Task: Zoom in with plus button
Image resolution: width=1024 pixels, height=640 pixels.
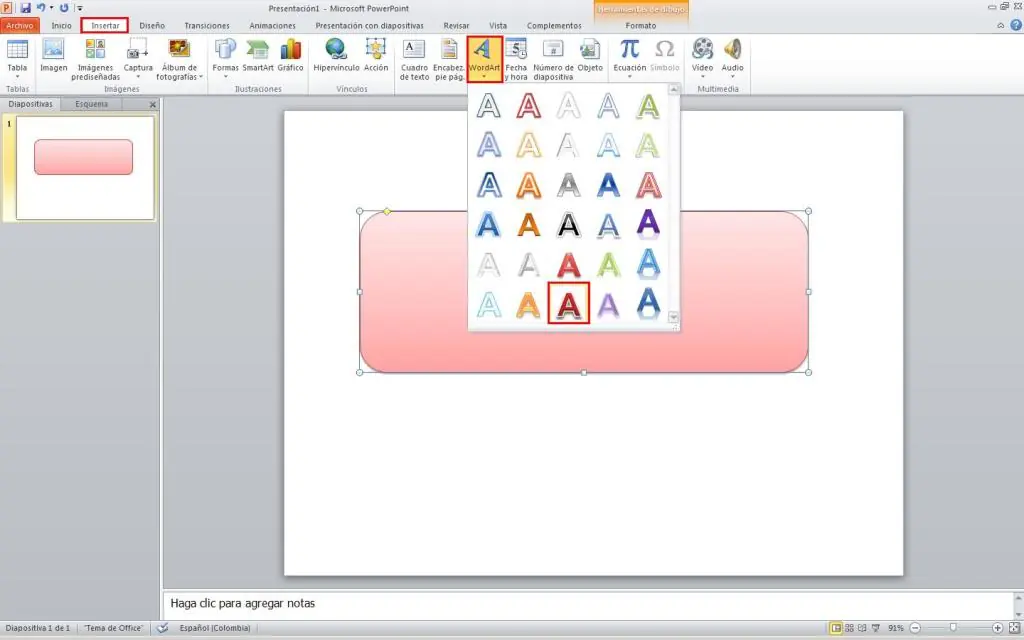Action: (x=997, y=628)
